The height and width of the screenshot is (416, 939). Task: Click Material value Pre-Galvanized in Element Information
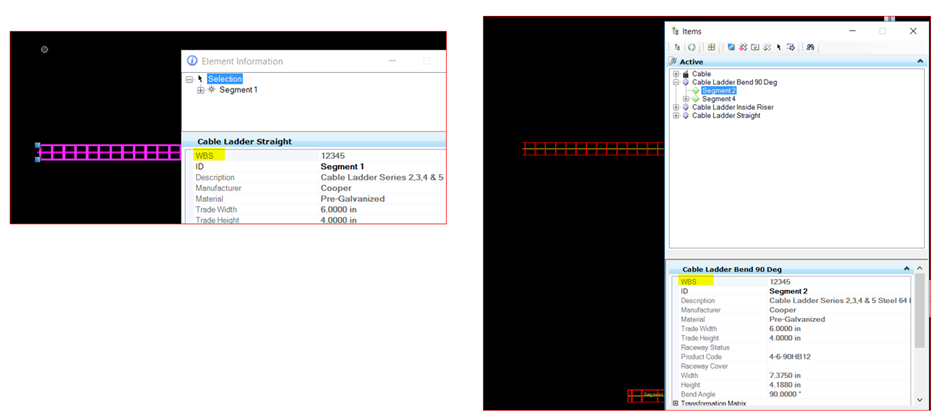353,199
